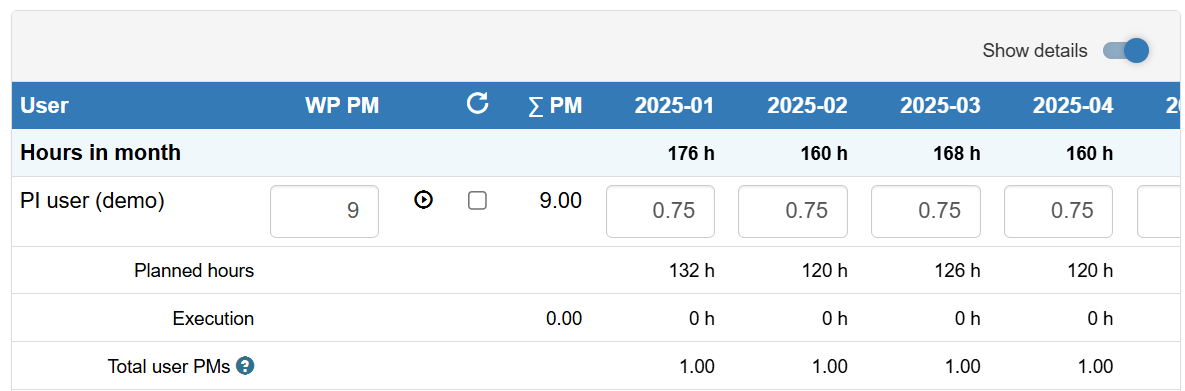
Task: Click the ∑ PM column header
Action: [555, 105]
